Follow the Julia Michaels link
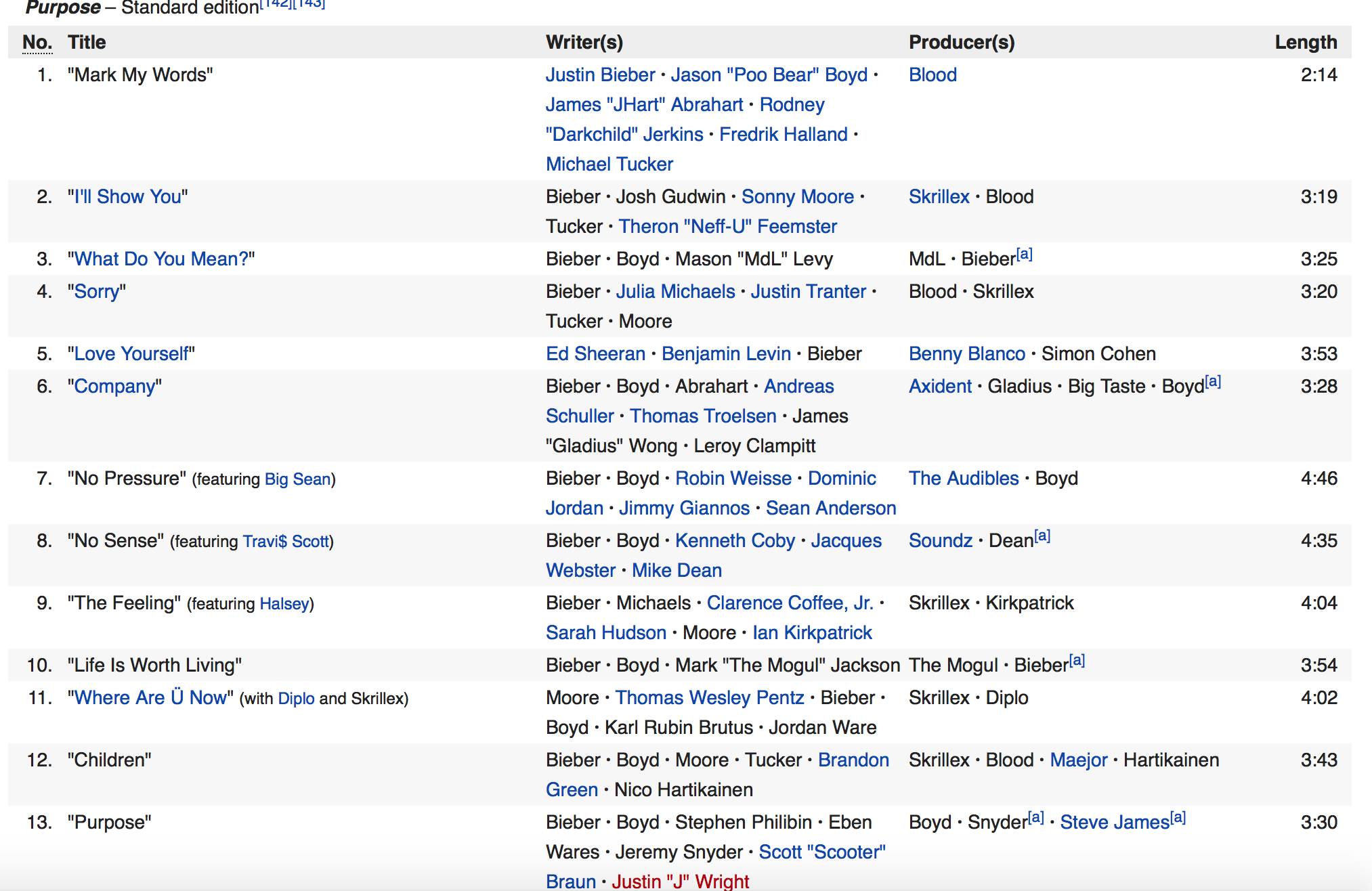Image resolution: width=1372 pixels, height=891 pixels. tap(675, 292)
